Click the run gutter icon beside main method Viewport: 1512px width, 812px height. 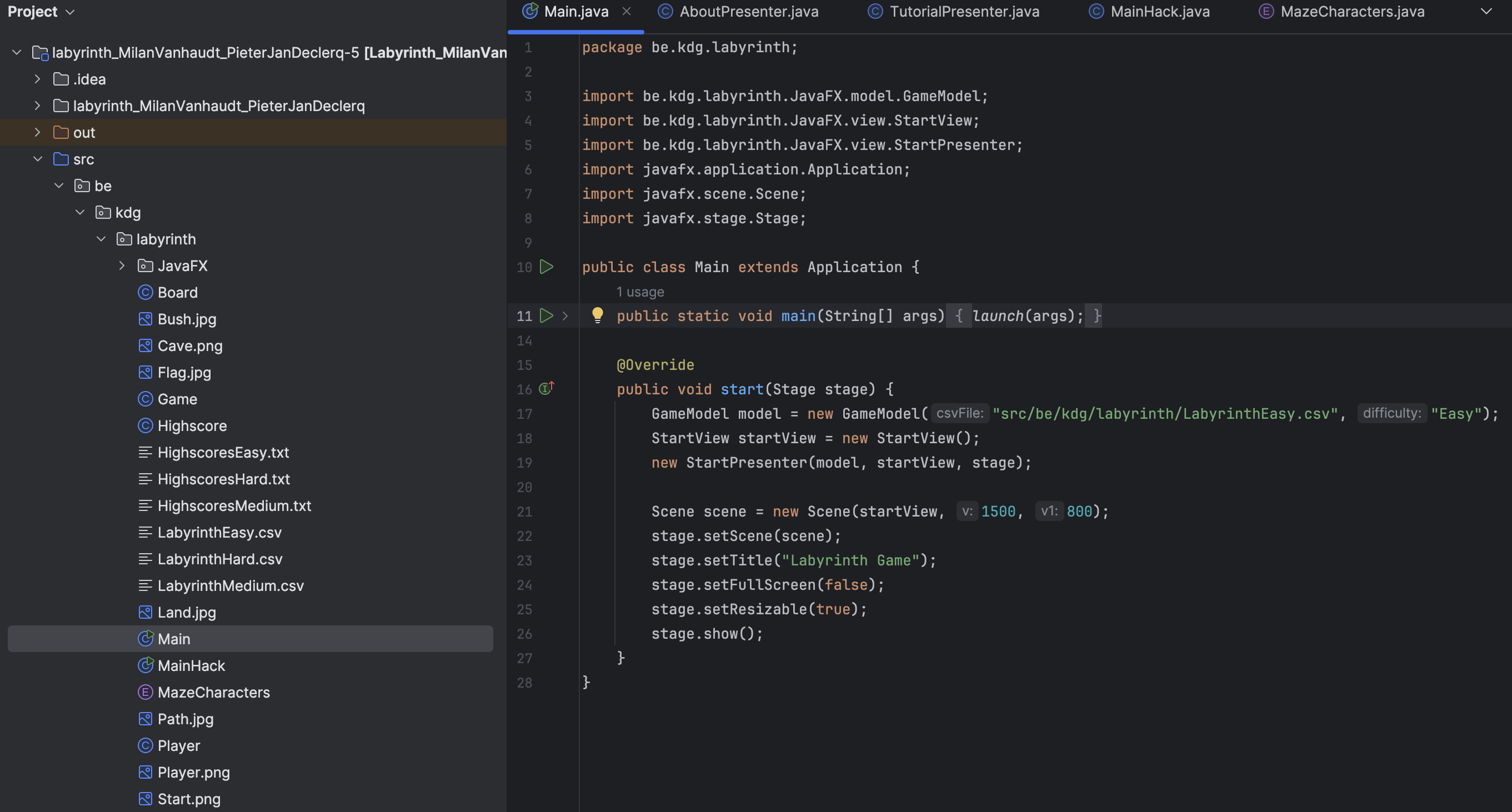547,315
